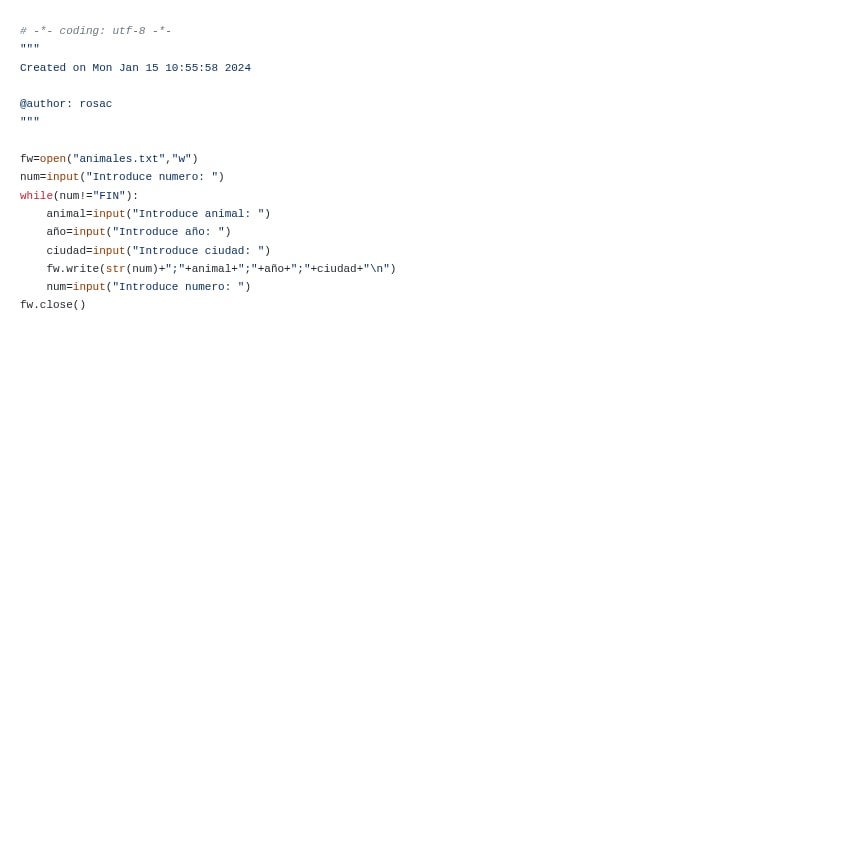Screen dimensions: 848x848
Task: Click the 'Created on Mon Jan 15' line
Action: (x=136, y=68)
